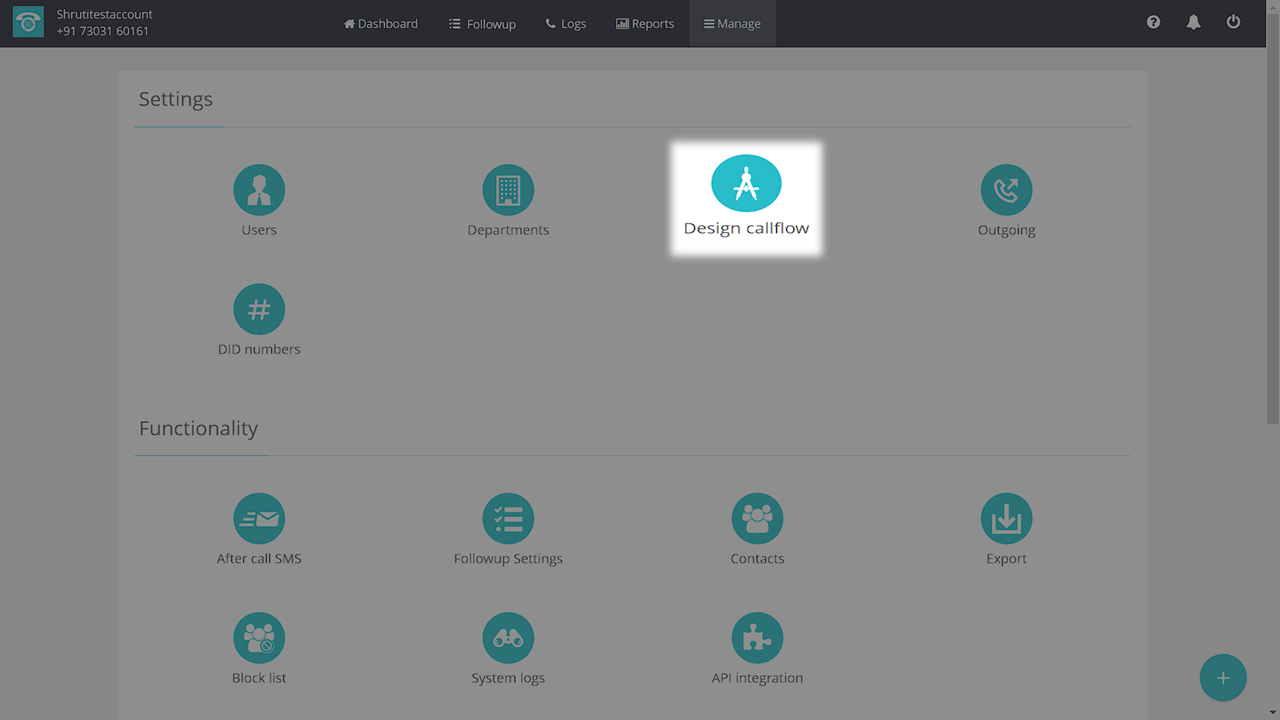Open the Users settings icon
The height and width of the screenshot is (720, 1280).
259,190
